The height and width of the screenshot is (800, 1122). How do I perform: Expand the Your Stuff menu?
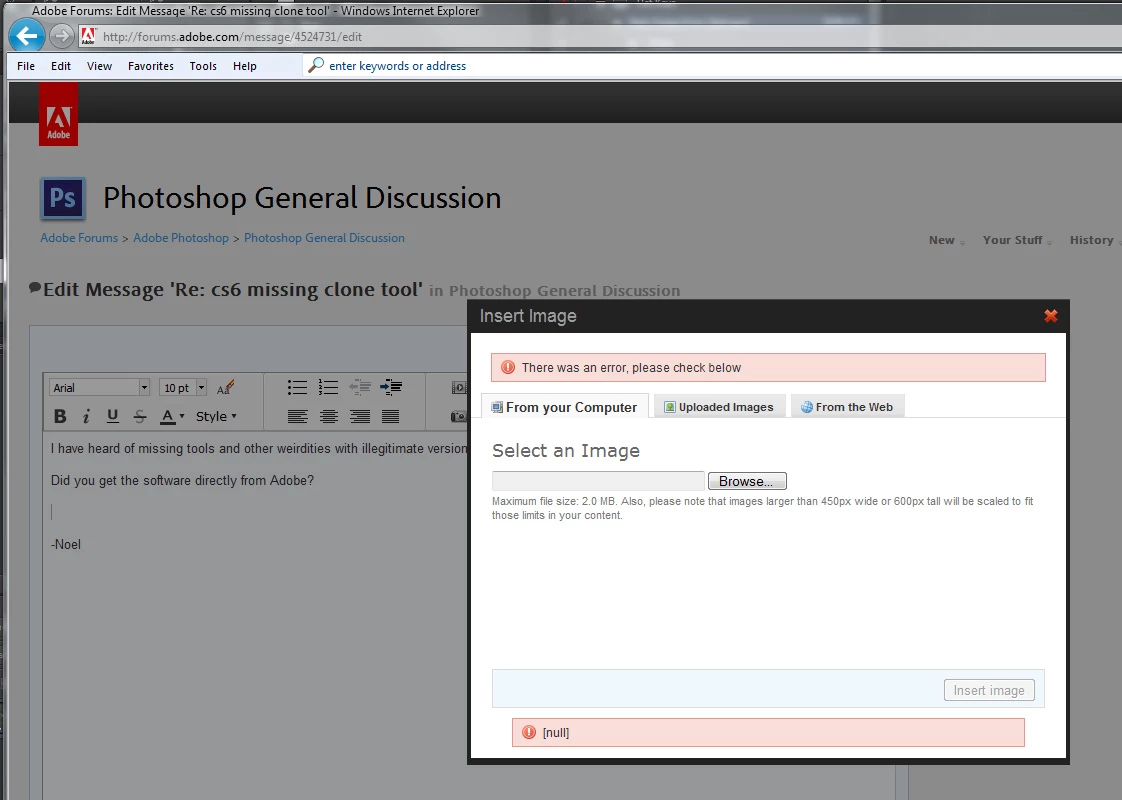tap(1018, 240)
